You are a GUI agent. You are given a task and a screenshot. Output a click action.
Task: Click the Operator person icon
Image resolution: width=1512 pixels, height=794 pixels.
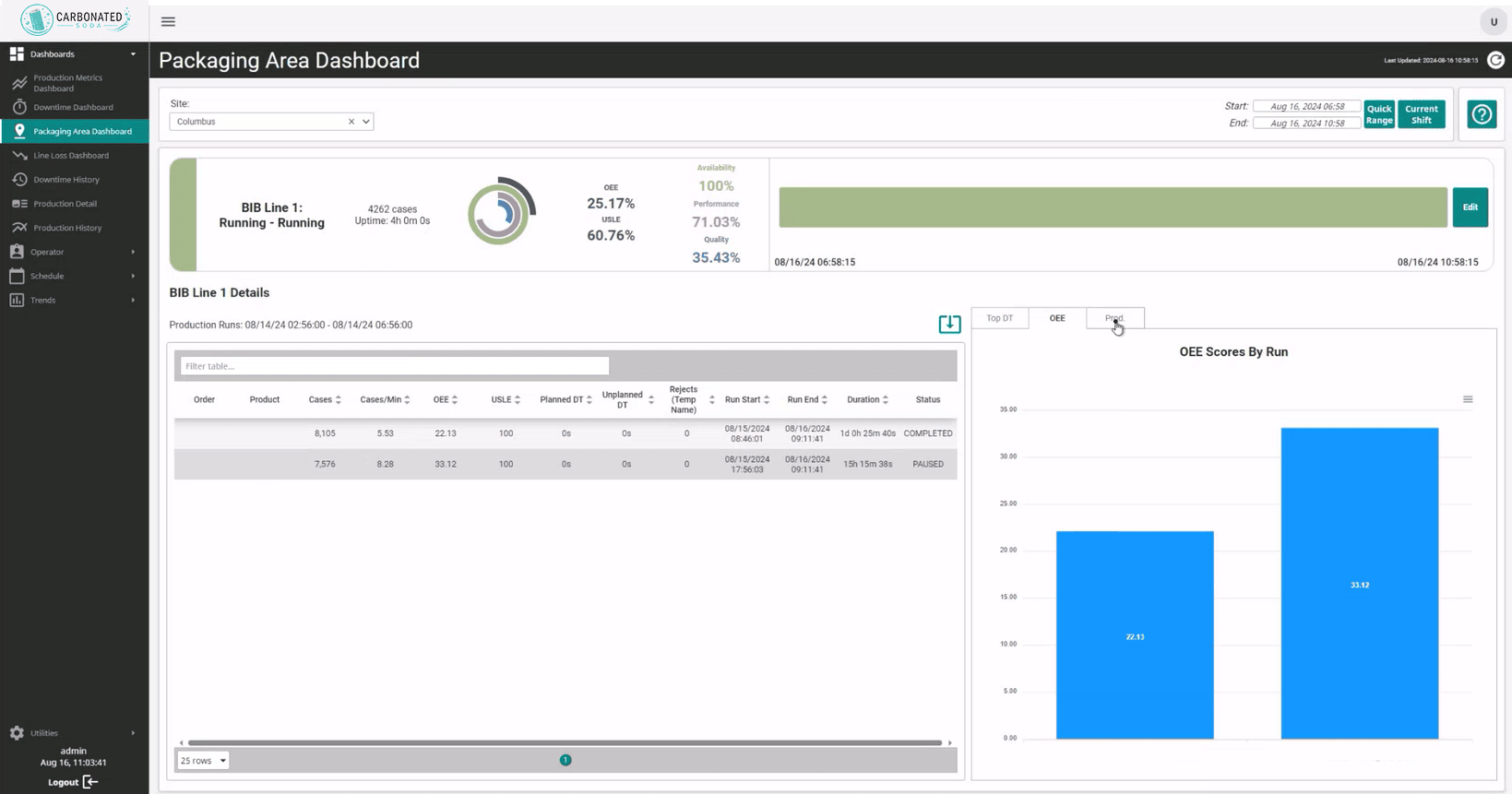click(x=17, y=252)
